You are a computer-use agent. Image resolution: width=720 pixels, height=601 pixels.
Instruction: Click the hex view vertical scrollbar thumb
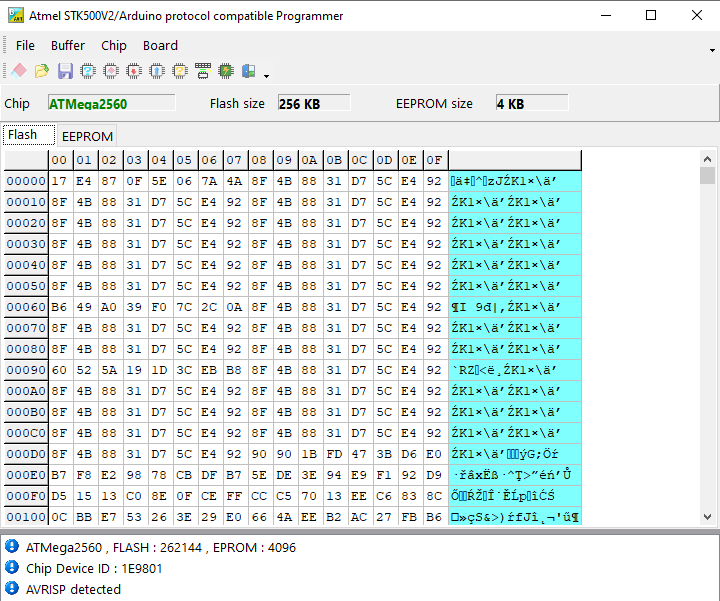coord(707,175)
